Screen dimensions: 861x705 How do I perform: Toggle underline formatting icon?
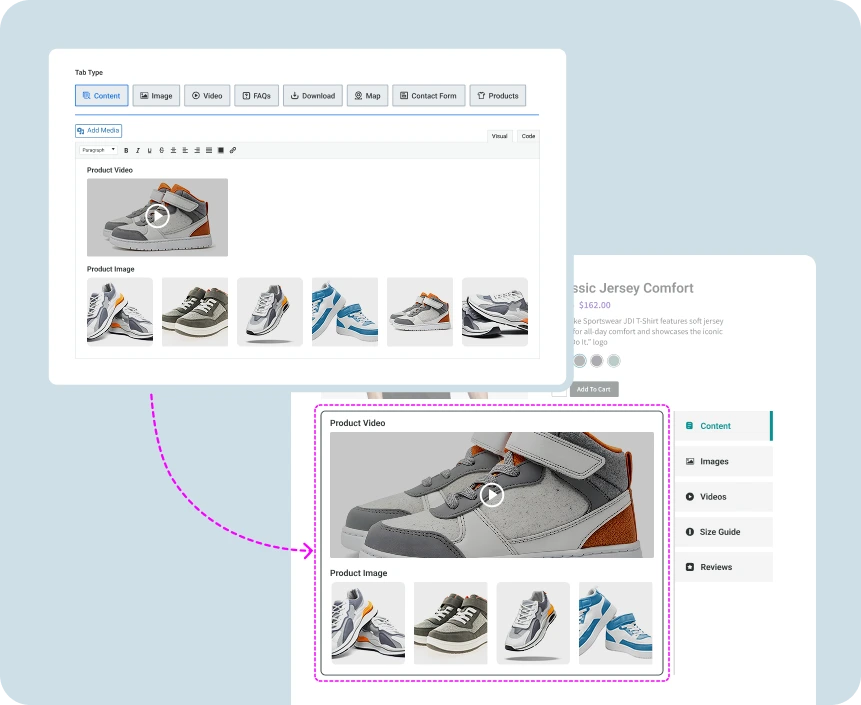150,150
